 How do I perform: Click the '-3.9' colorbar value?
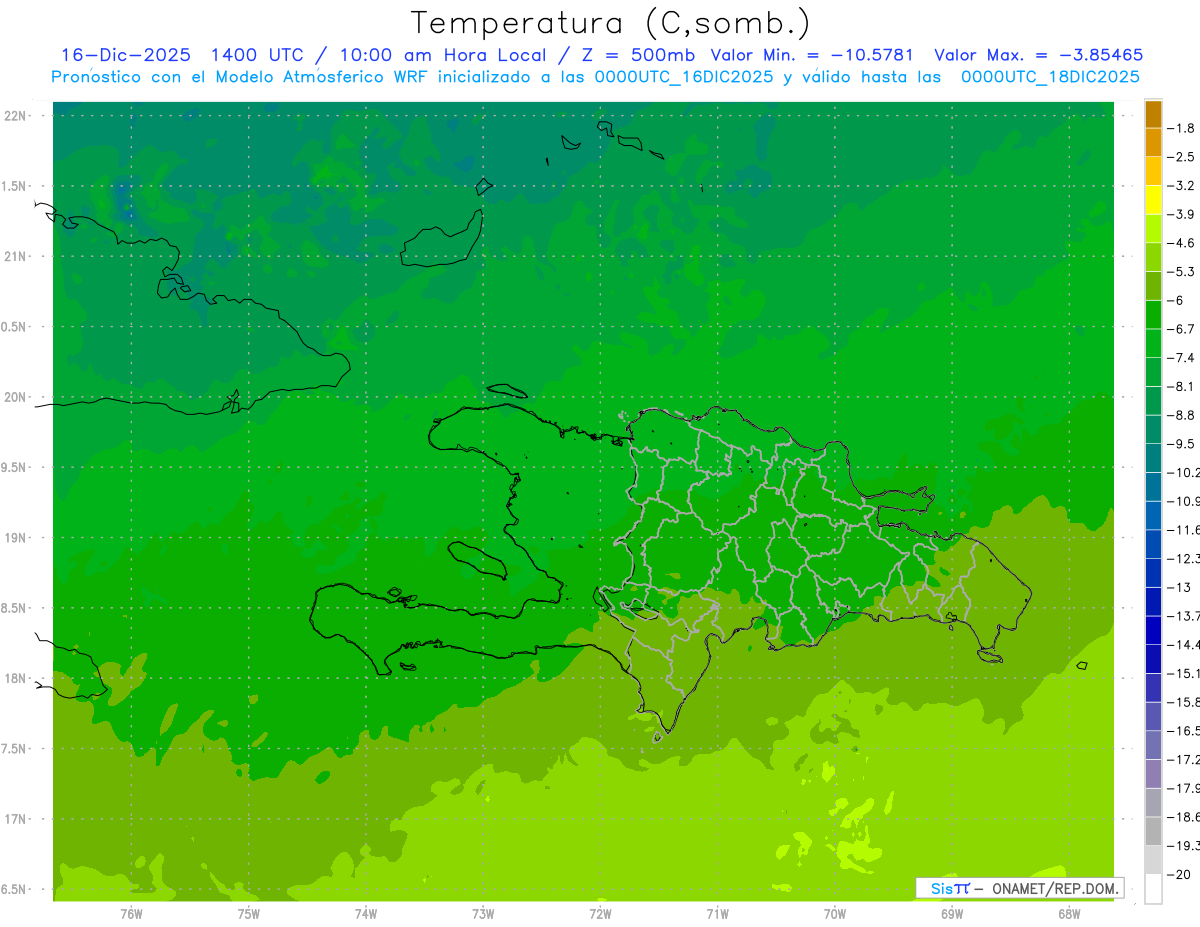tap(1183, 214)
